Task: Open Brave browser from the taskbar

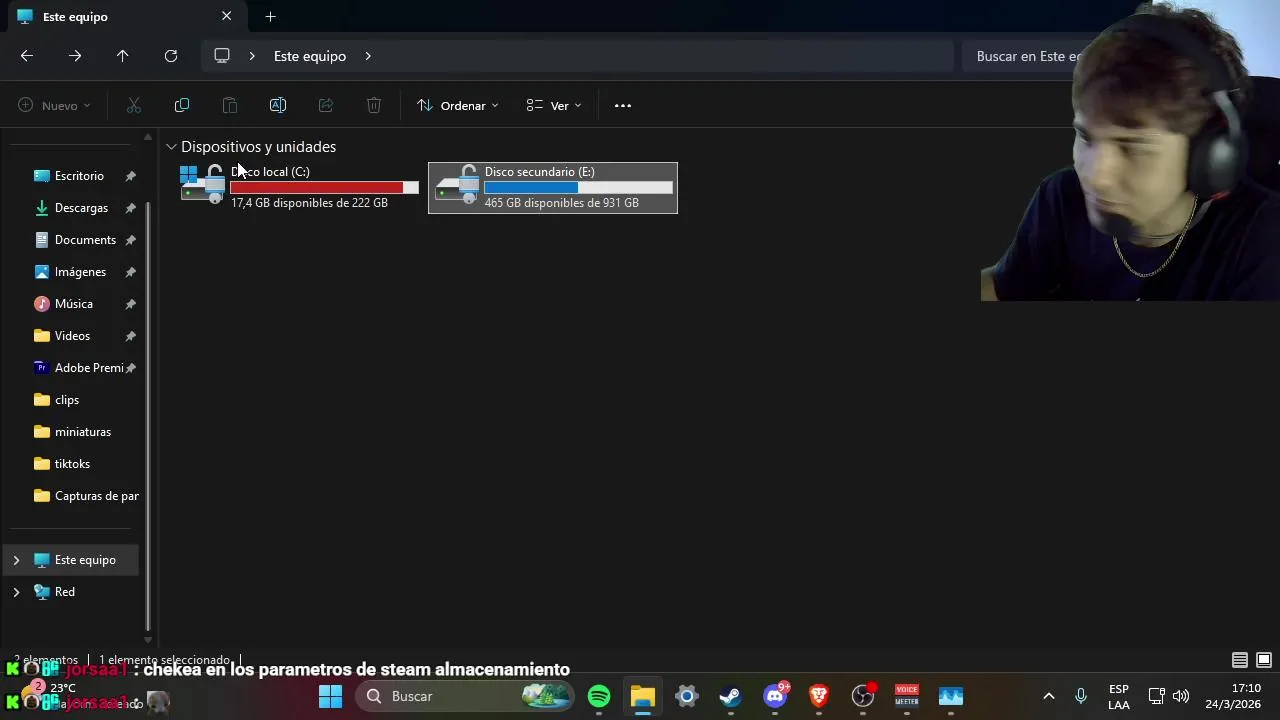Action: (819, 696)
